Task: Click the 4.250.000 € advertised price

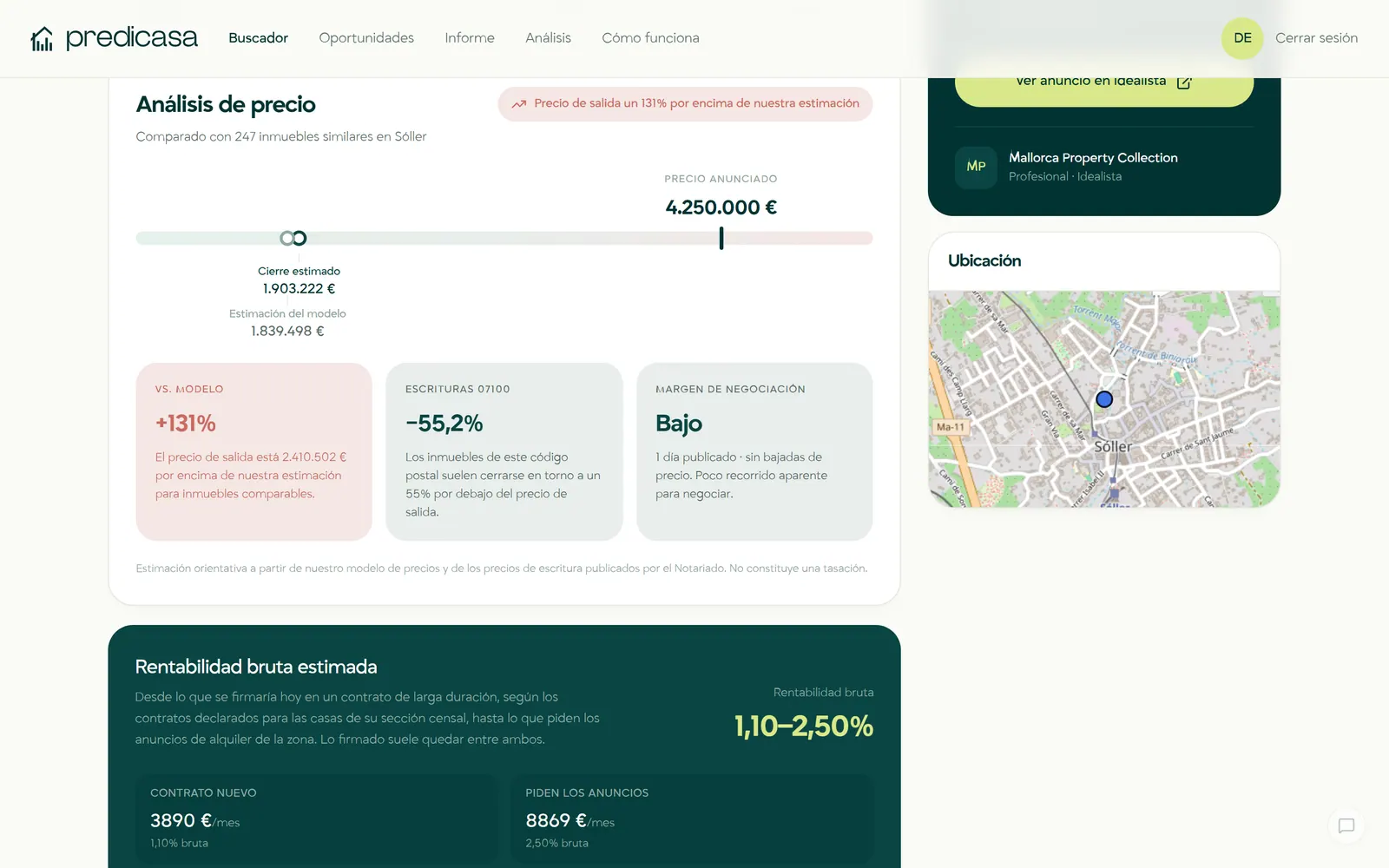Action: [721, 207]
